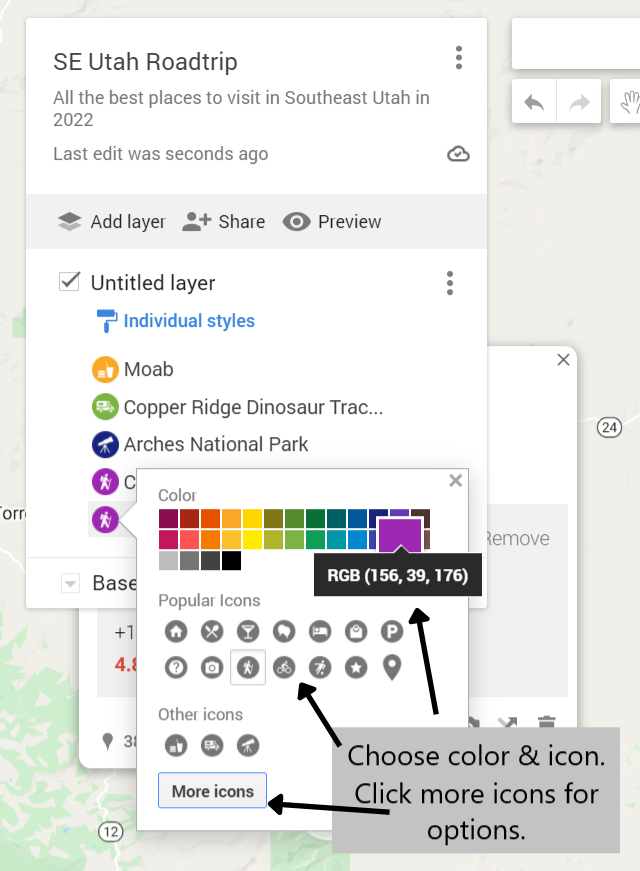
Task: Select Arches National Park entry
Action: [216, 444]
